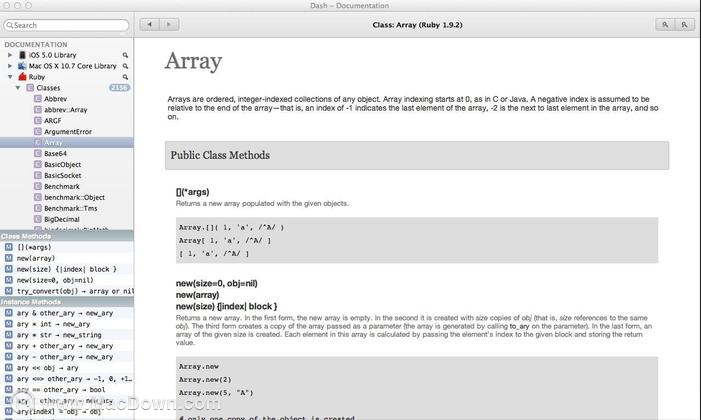Go back with the left arrow button
The width and height of the screenshot is (701, 420).
pos(150,25)
